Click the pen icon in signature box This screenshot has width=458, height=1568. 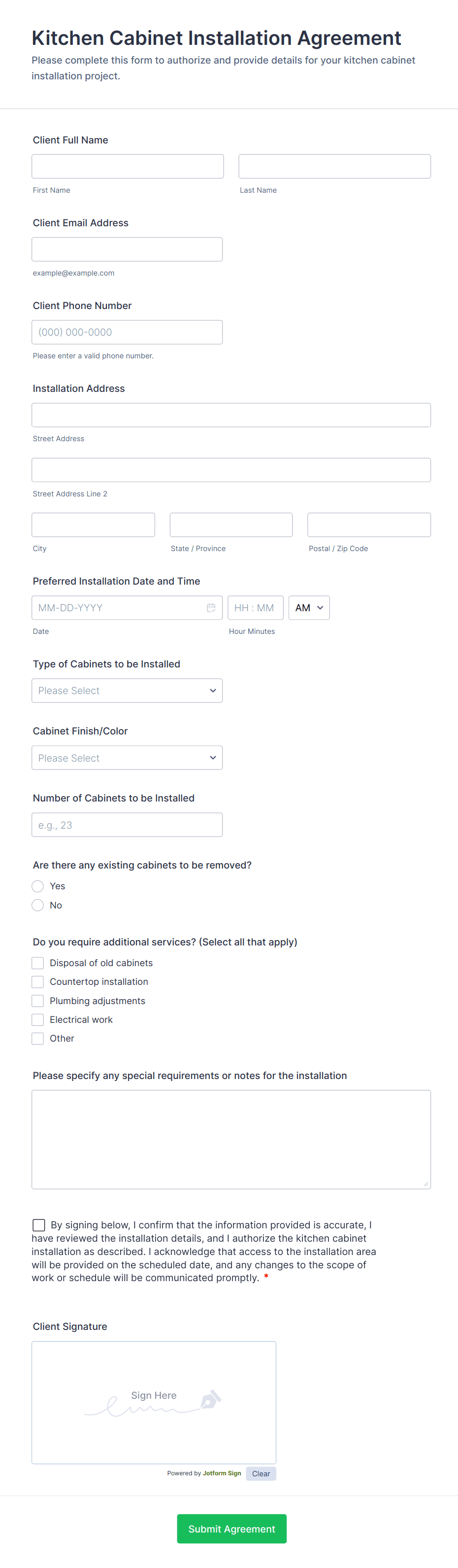click(210, 1399)
